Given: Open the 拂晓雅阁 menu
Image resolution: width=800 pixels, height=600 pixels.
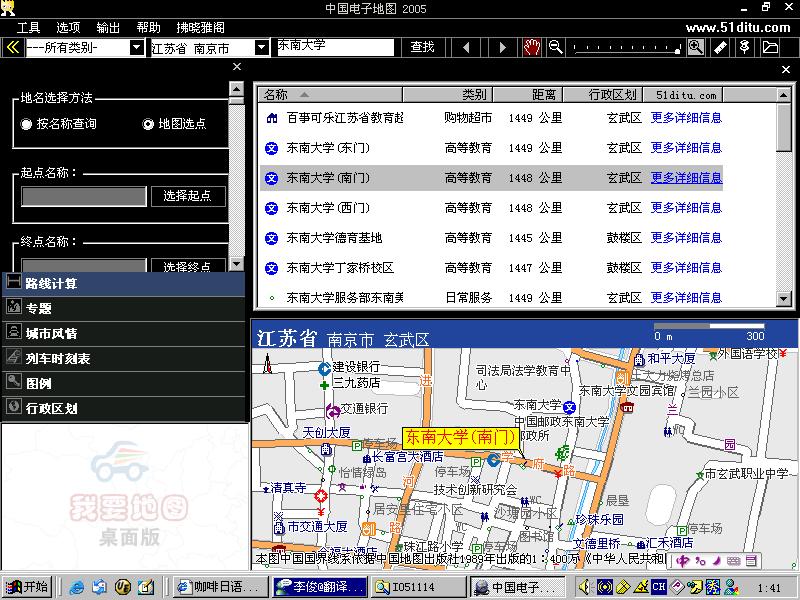Looking at the screenshot, I should [201, 28].
